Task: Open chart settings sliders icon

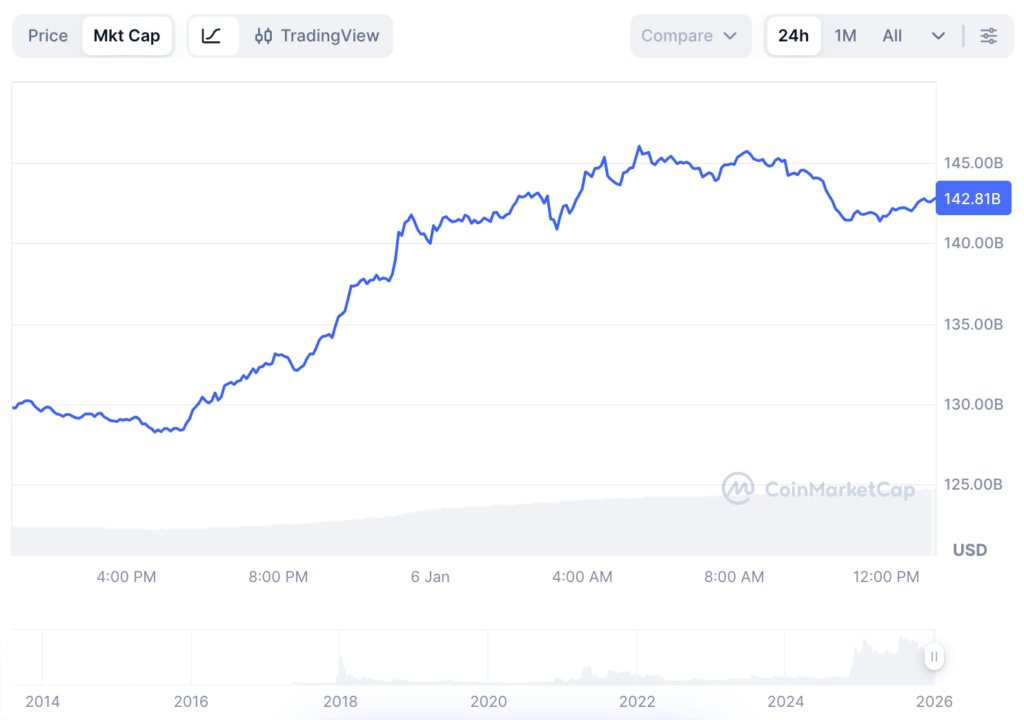Action: [x=988, y=36]
